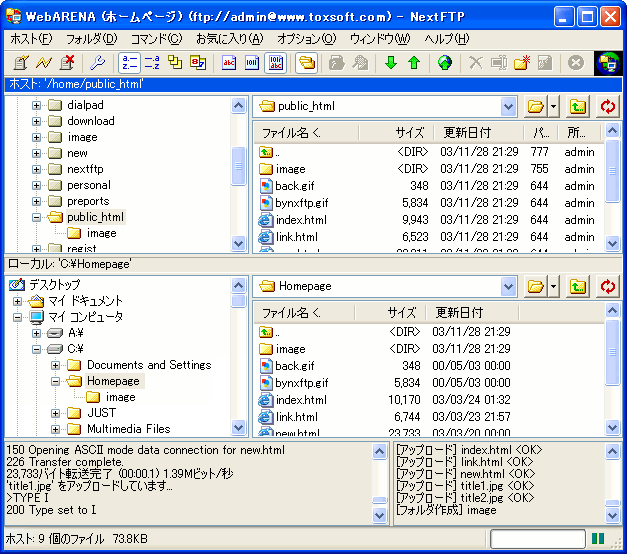Refresh the host public_html file list
Screen dimensions: 627x554
tap(608, 106)
